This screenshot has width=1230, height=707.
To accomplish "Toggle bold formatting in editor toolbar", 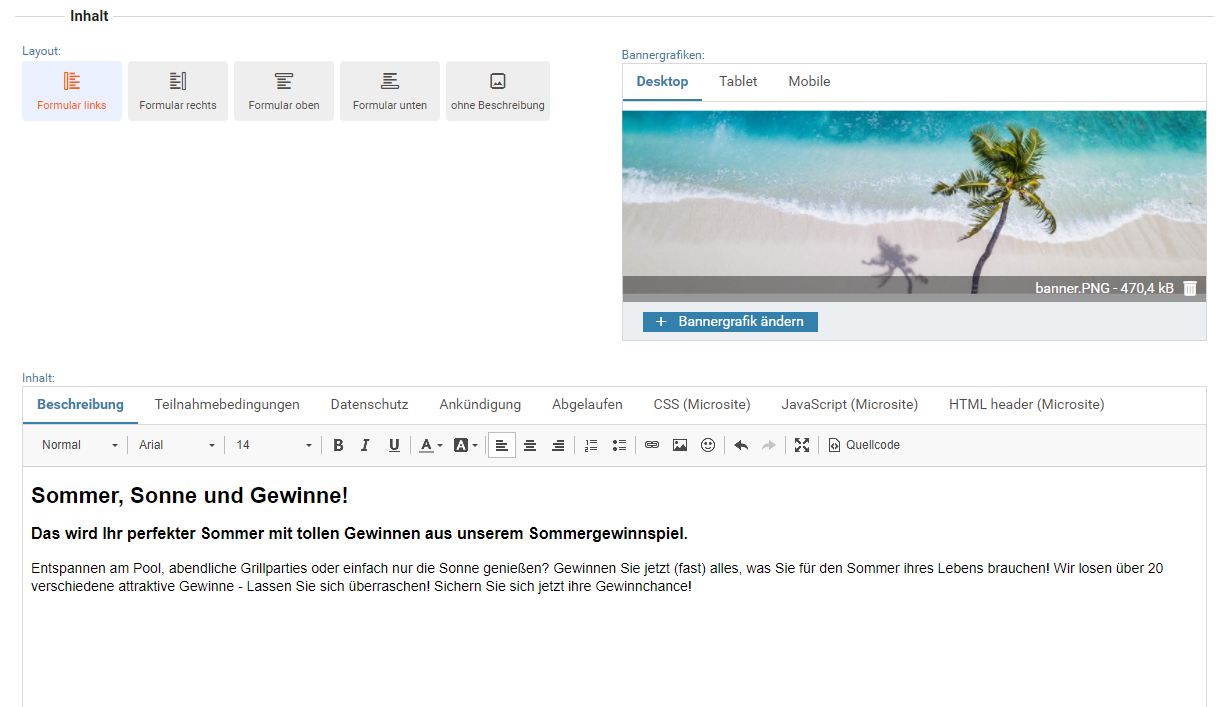I will 338,445.
